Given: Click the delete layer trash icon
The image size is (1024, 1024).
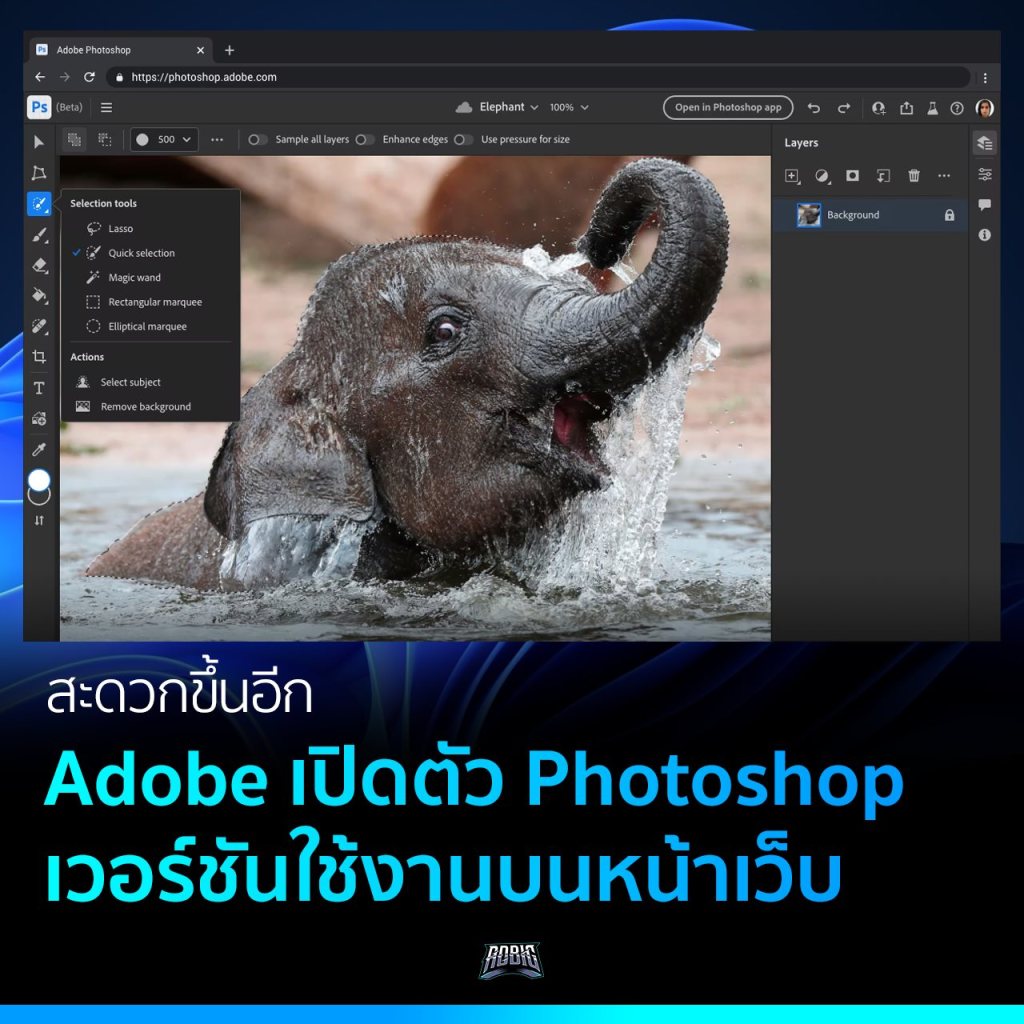Looking at the screenshot, I should (913, 176).
